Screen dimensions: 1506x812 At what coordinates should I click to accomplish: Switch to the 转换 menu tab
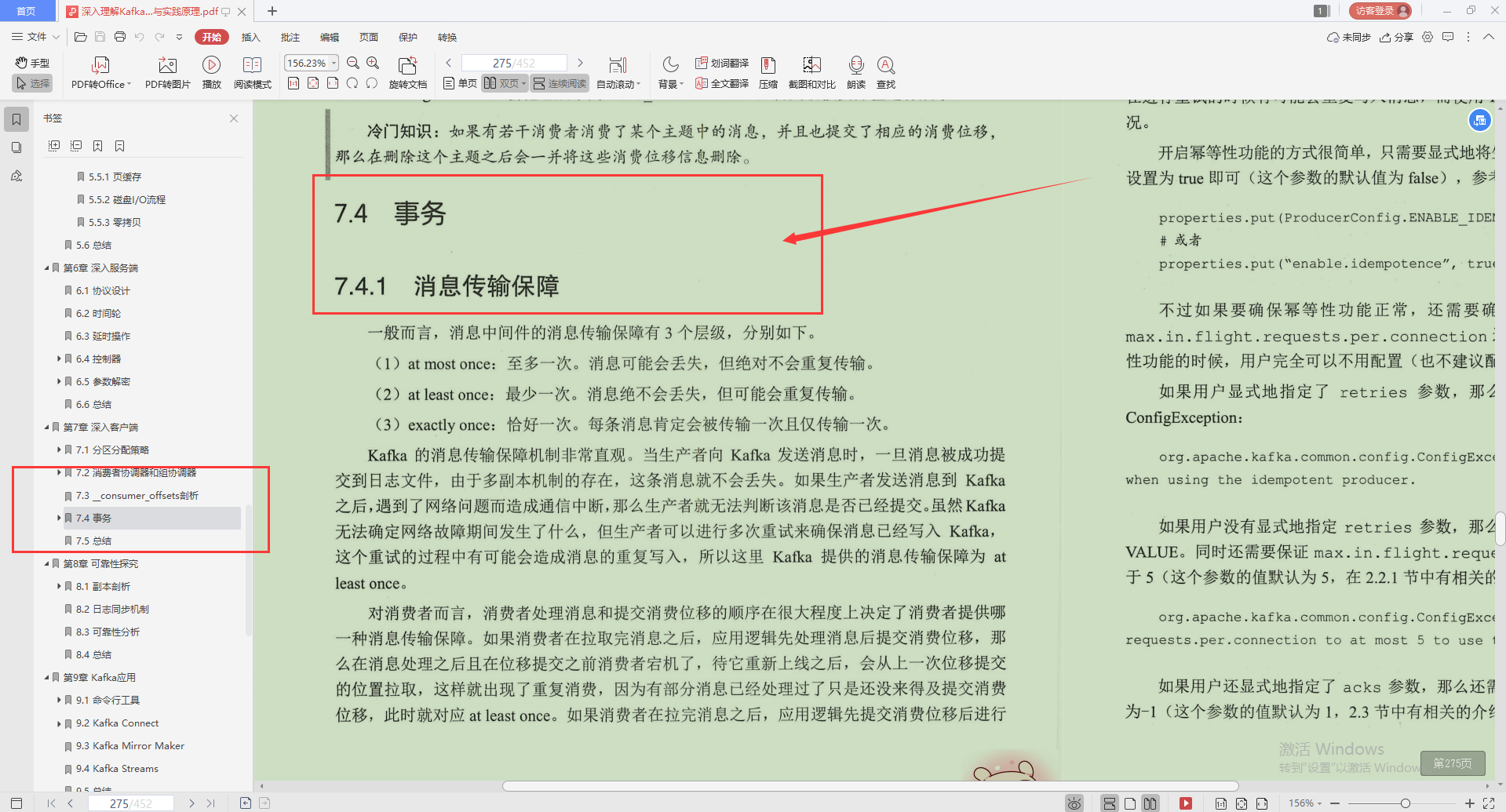(x=447, y=37)
